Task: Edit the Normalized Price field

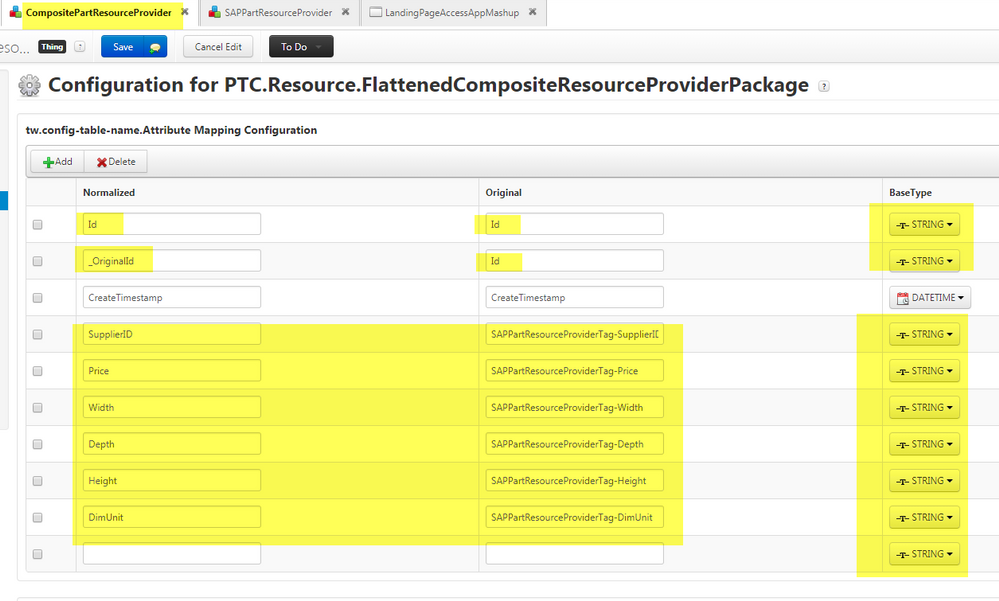Action: tap(171, 371)
